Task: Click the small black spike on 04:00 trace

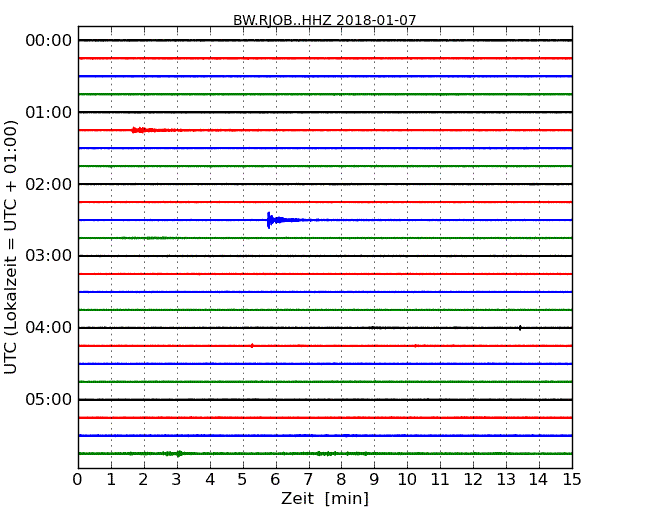Action: (x=520, y=328)
